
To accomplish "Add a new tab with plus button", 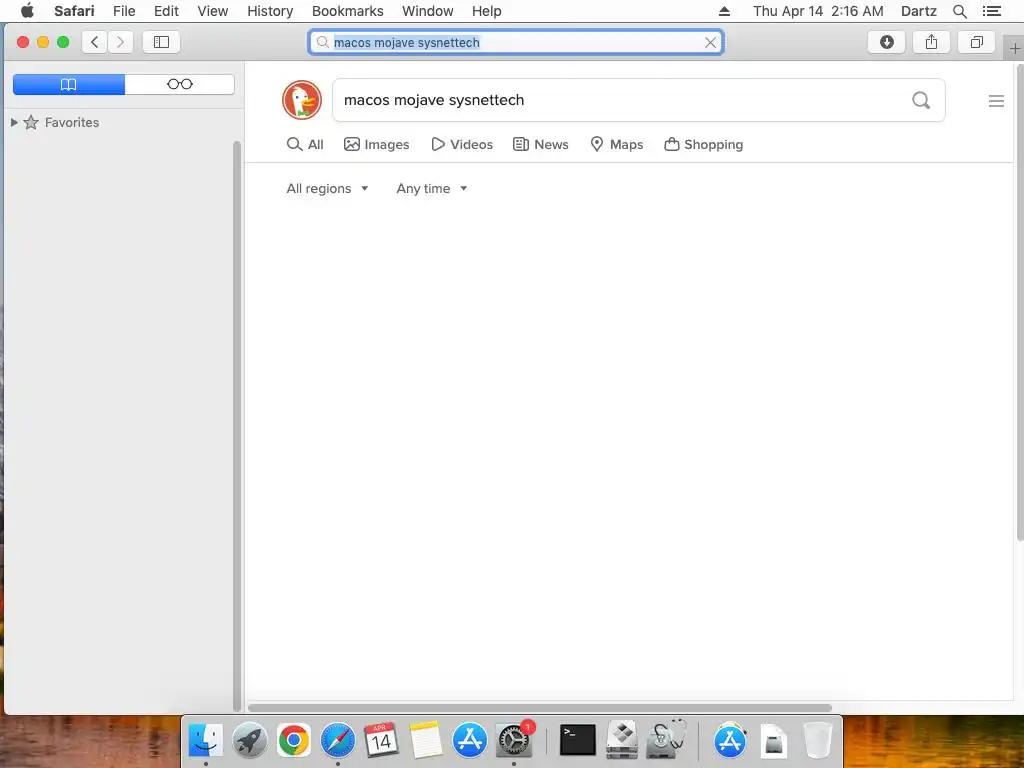I will (1014, 48).
